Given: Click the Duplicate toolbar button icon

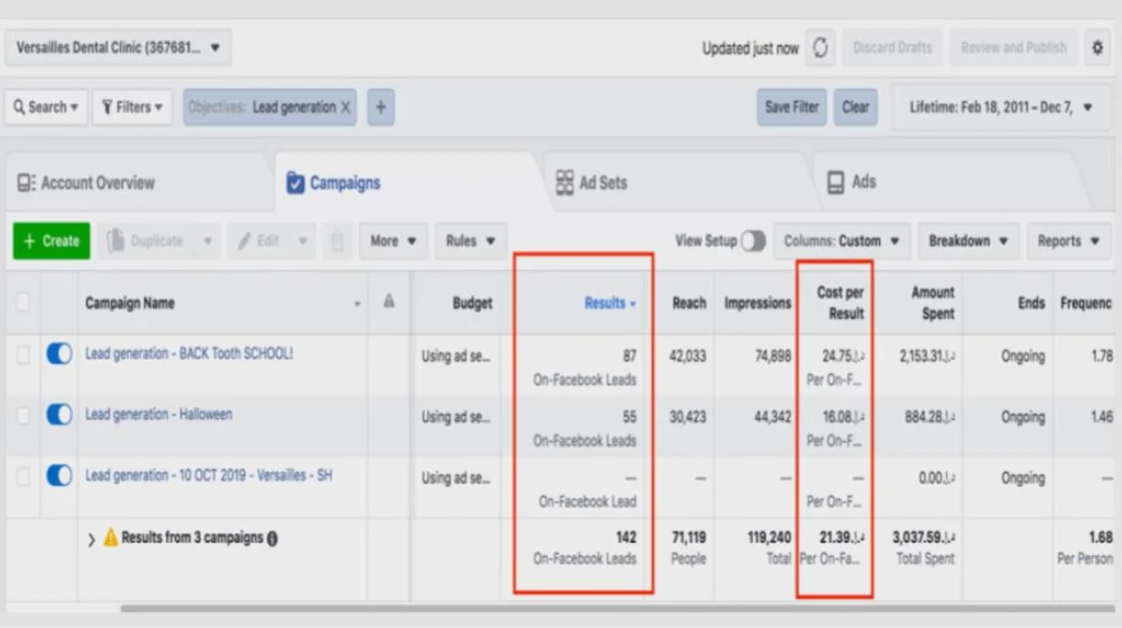Looking at the screenshot, I should [117, 241].
